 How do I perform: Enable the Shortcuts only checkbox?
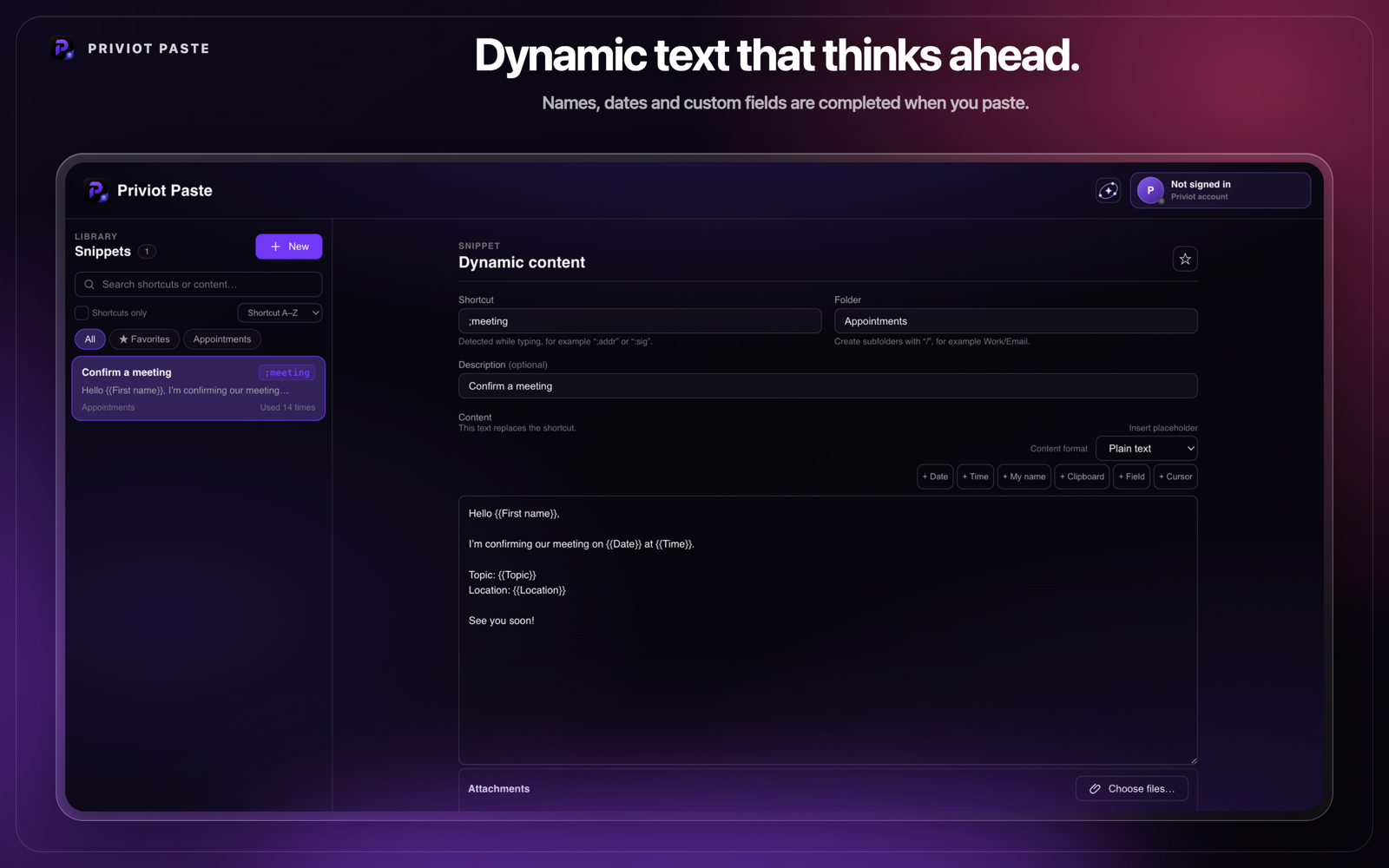[x=82, y=312]
